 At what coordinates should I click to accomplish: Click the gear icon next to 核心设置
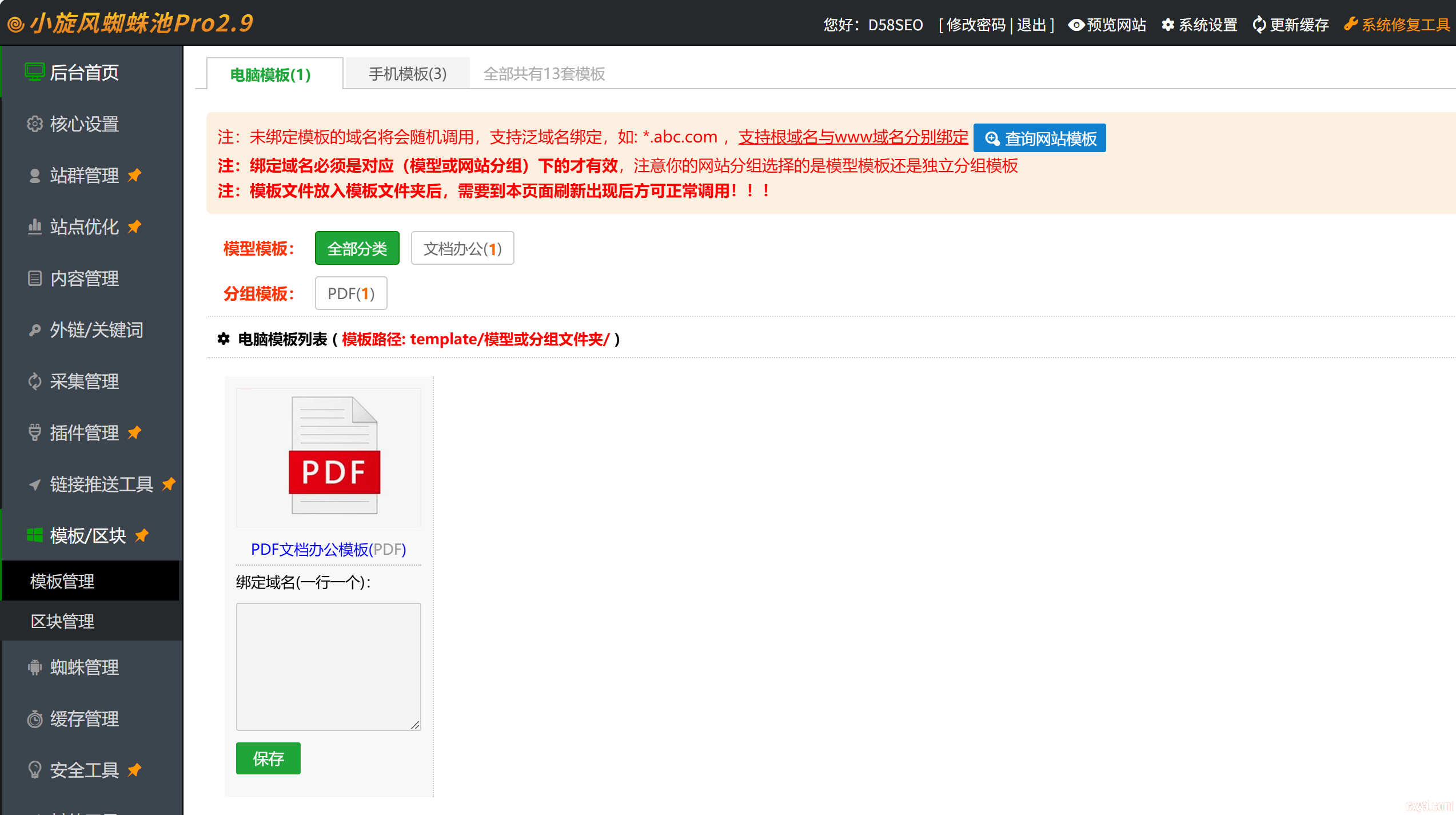tap(35, 124)
